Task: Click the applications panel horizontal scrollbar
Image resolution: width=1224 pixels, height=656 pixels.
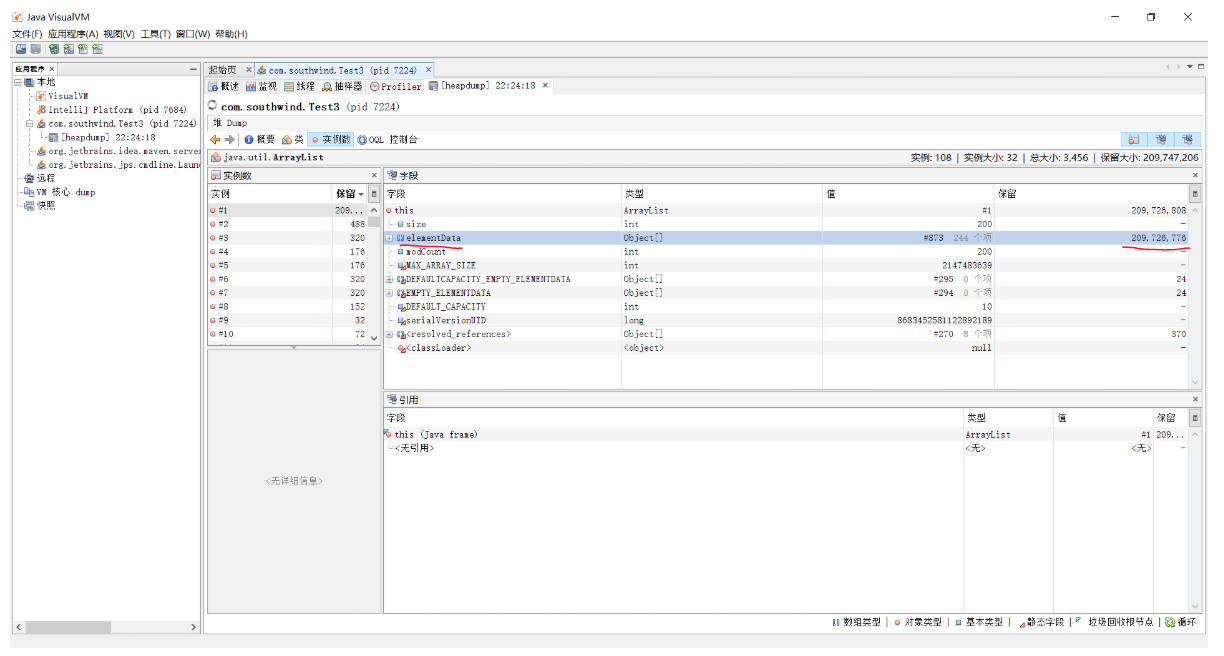Action: point(106,627)
